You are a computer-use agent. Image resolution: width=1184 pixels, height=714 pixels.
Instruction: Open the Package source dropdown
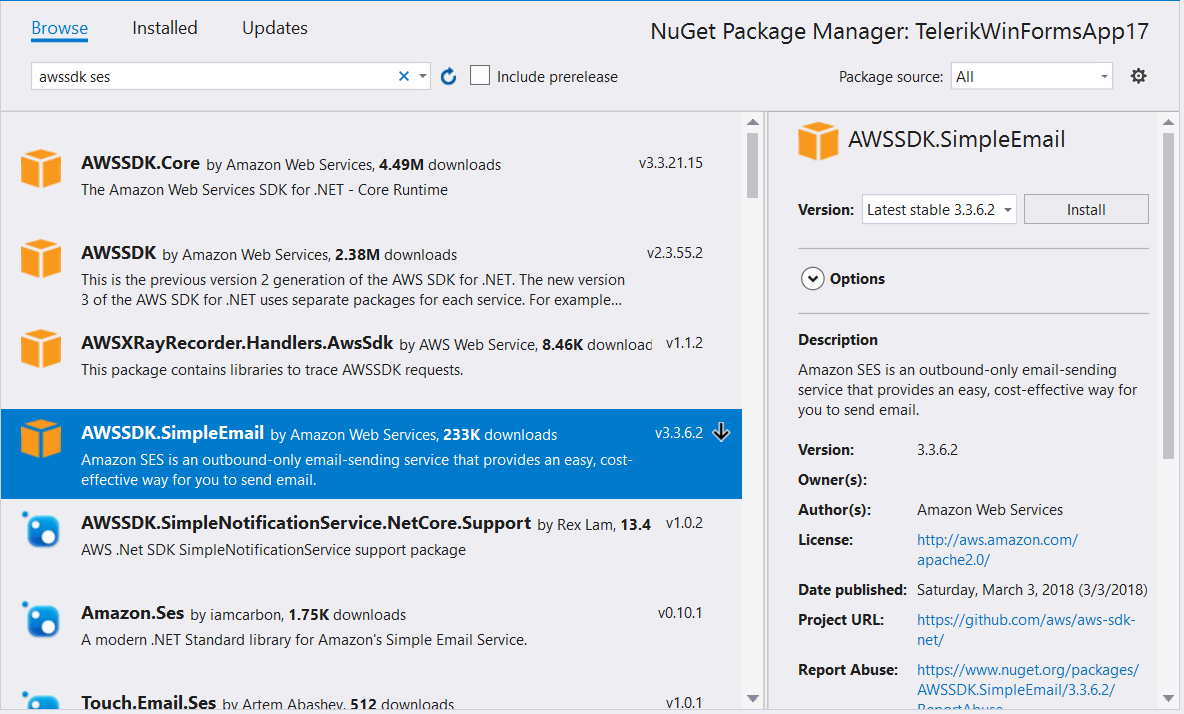tap(1033, 76)
